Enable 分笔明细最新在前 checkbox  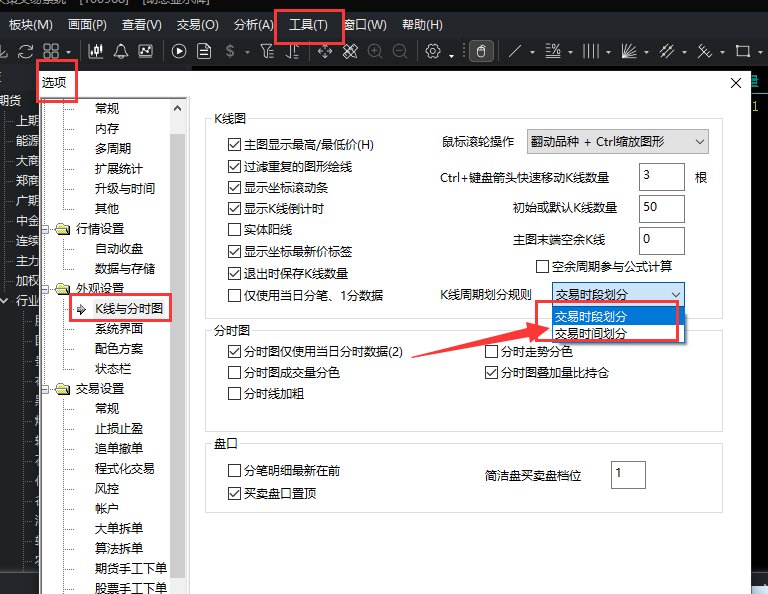(x=234, y=471)
